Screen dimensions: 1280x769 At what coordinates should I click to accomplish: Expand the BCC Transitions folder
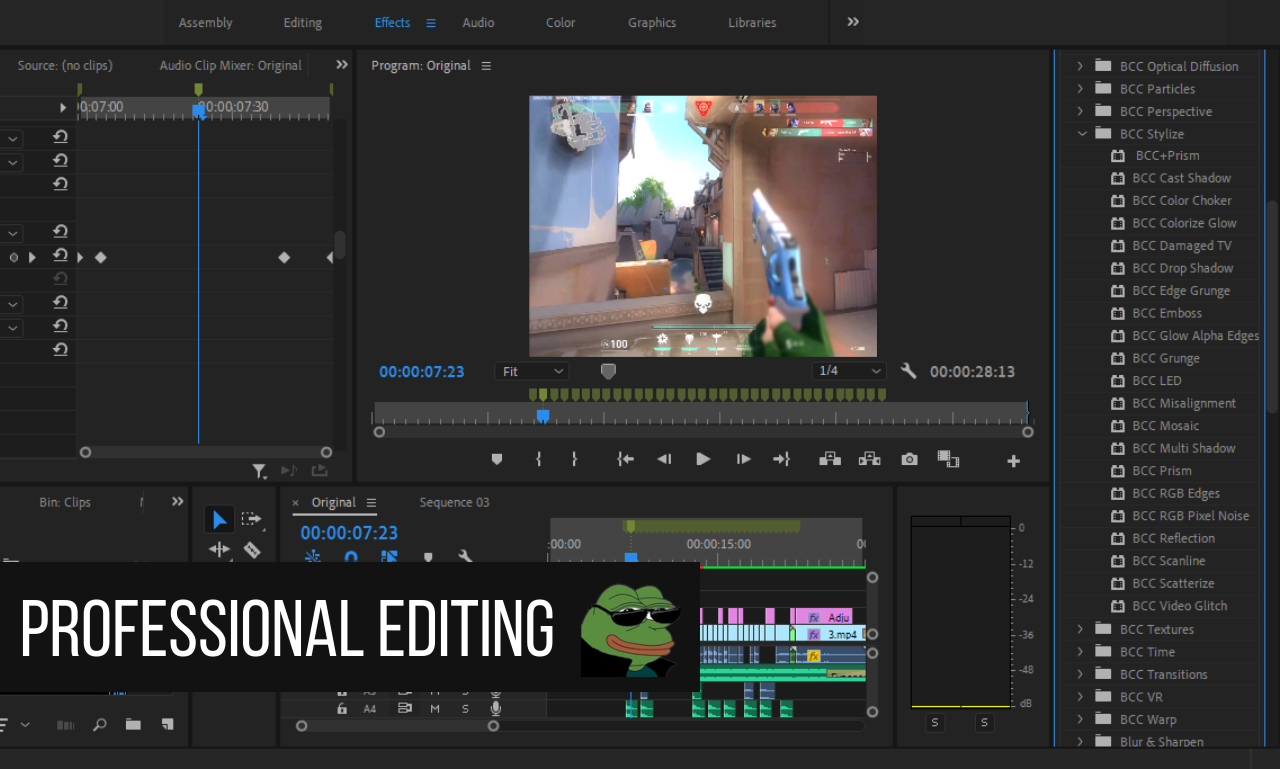[x=1080, y=674]
